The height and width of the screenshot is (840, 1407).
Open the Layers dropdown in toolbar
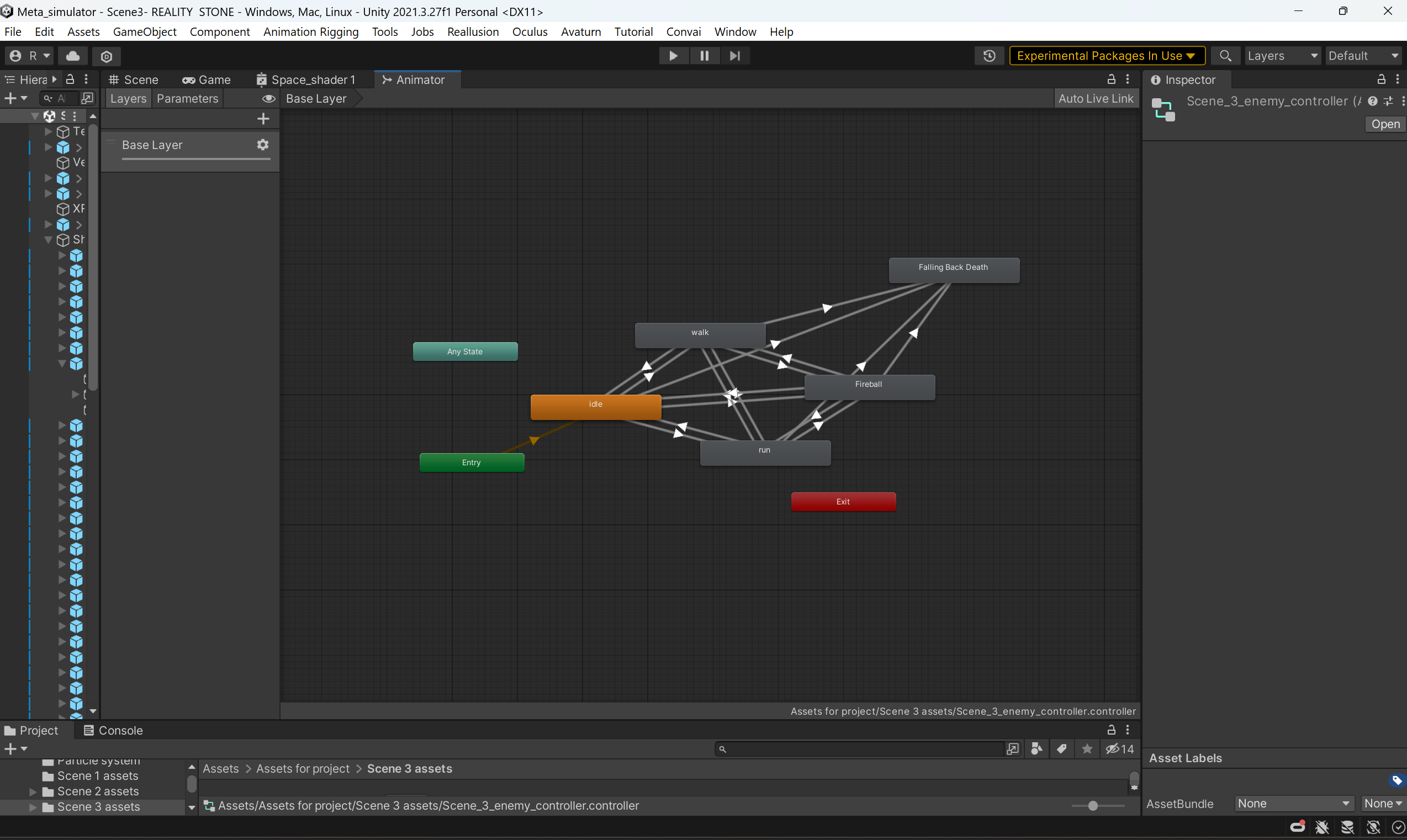pos(1282,56)
